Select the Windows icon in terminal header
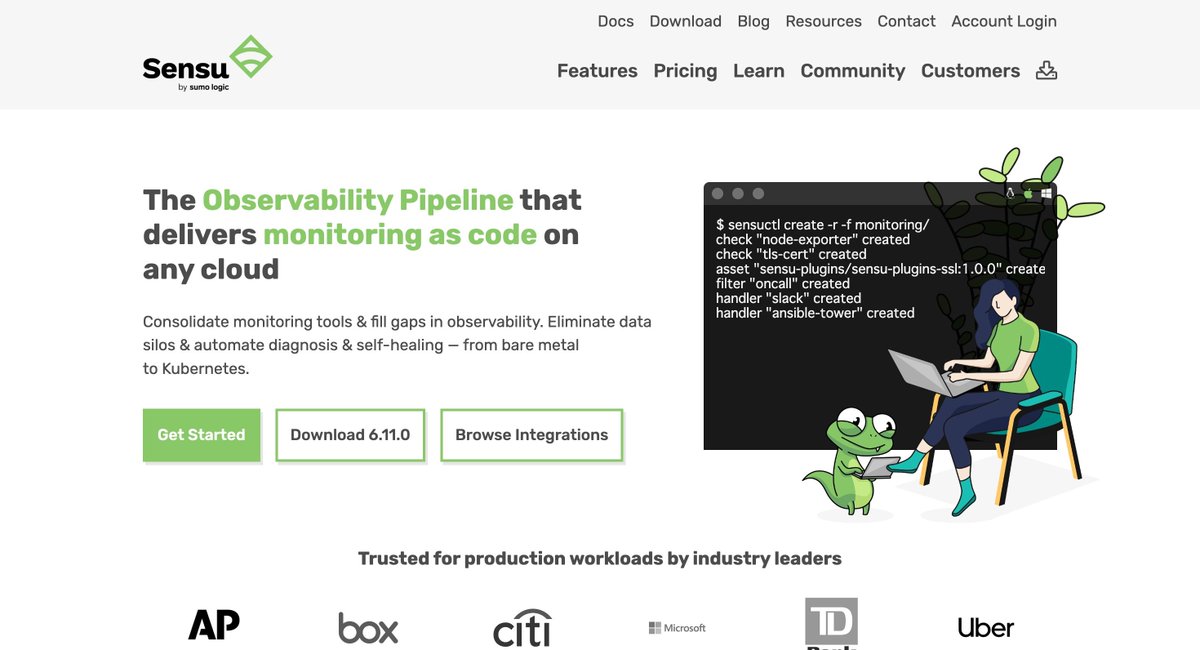The height and width of the screenshot is (650, 1200). 1046,194
